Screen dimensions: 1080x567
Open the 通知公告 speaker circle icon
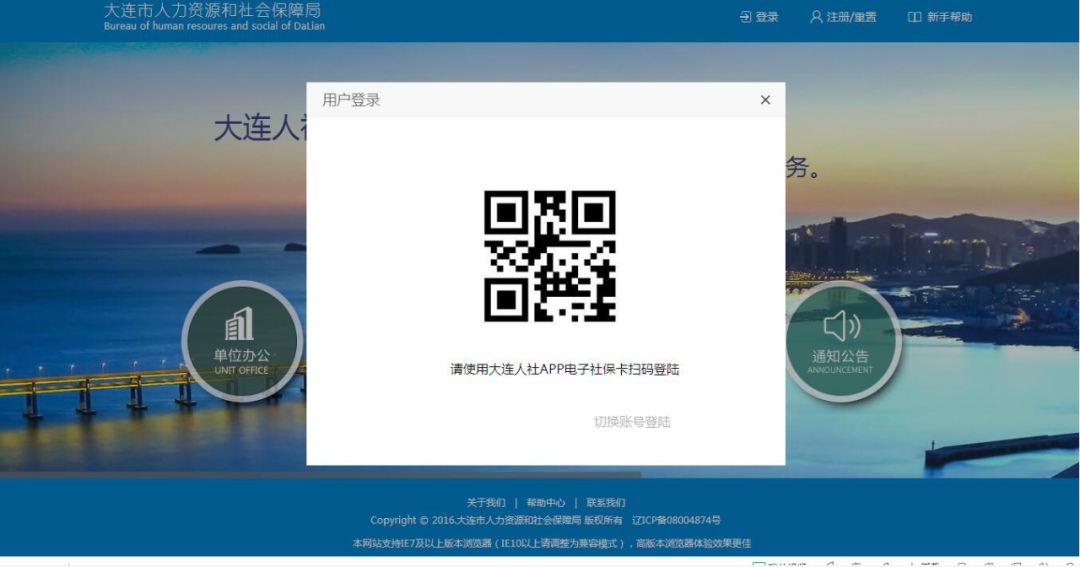tap(841, 341)
